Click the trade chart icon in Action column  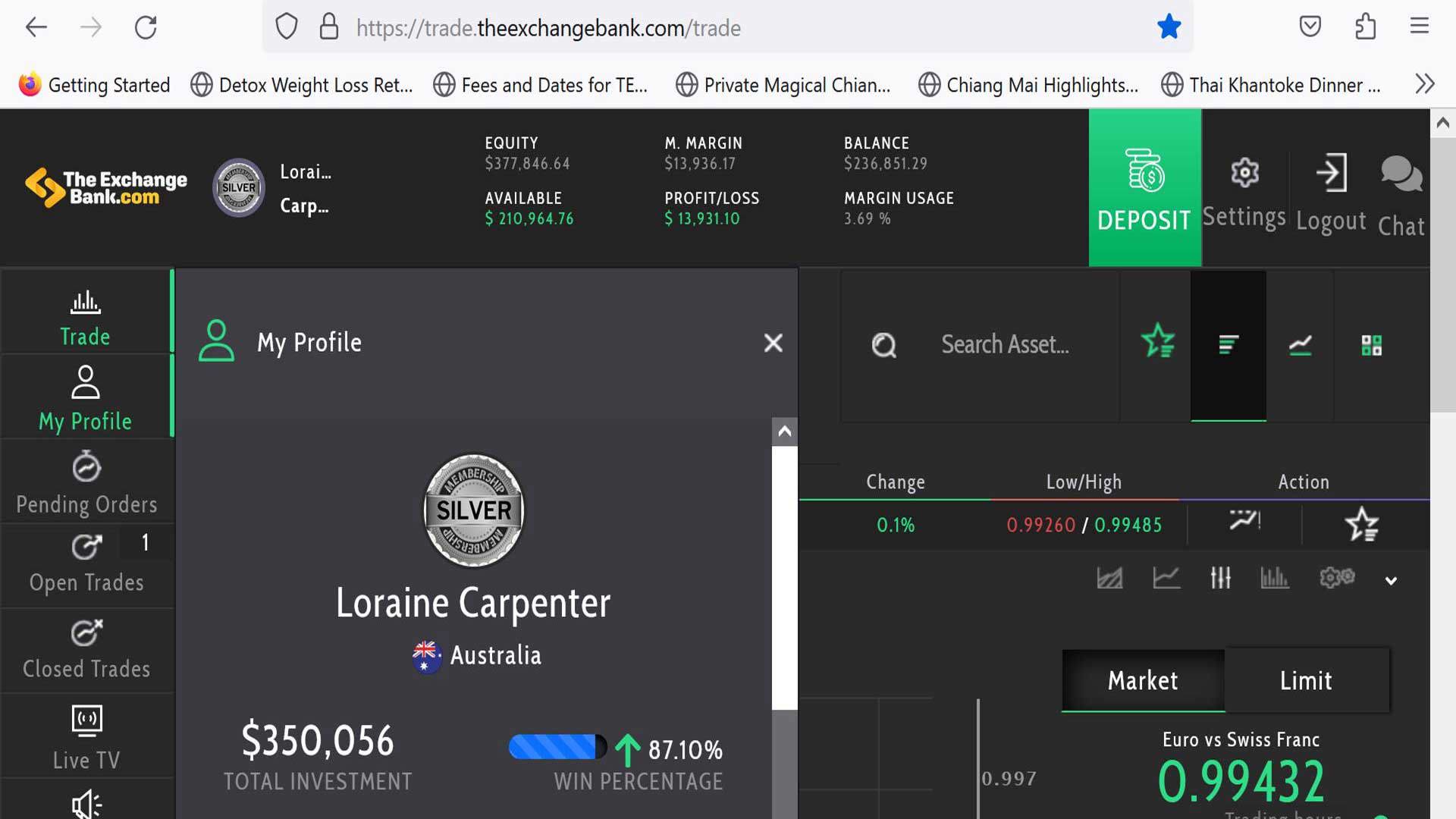(x=1244, y=520)
